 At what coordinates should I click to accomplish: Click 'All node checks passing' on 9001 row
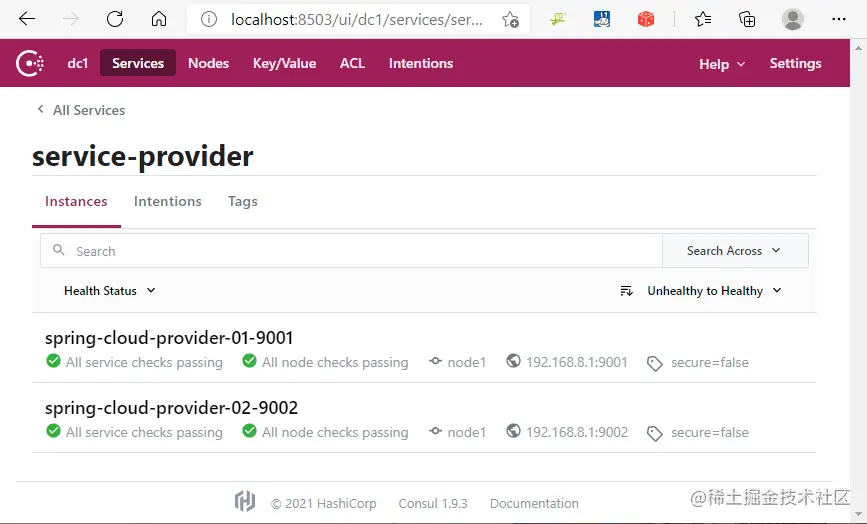335,363
